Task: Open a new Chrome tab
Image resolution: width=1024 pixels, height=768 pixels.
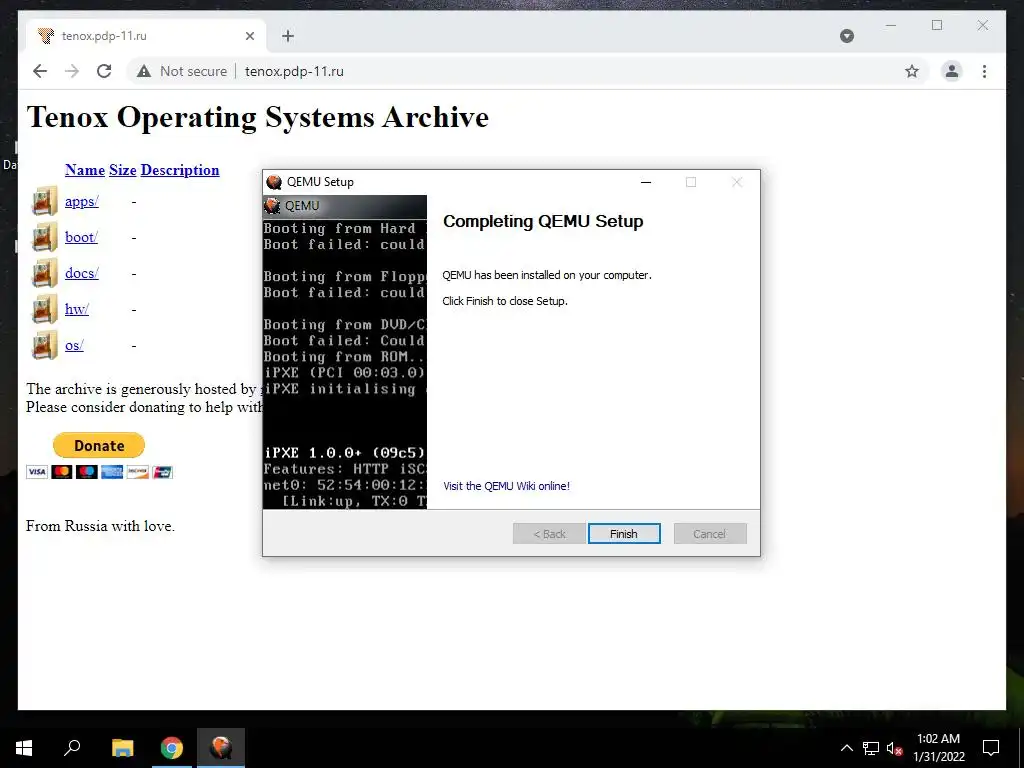Action: tap(288, 36)
